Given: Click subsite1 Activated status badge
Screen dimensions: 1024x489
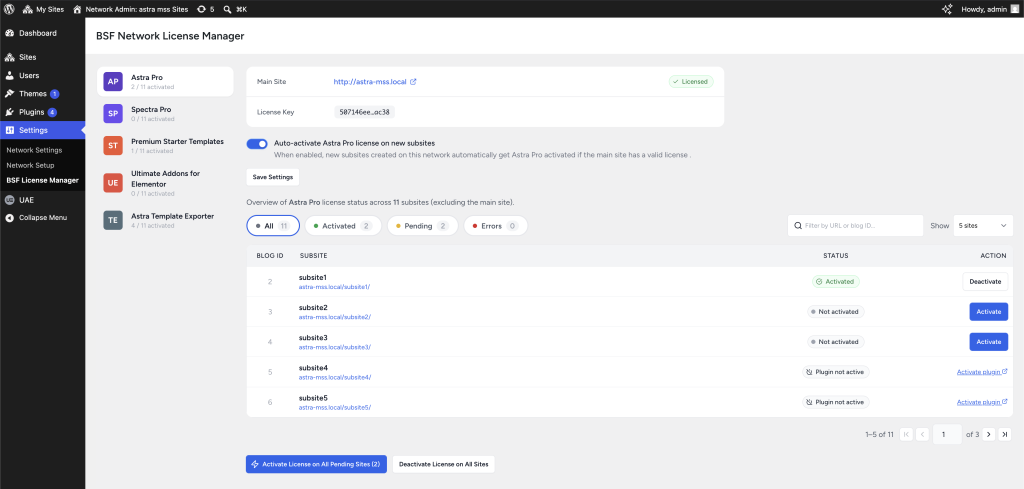Looking at the screenshot, I should coord(835,281).
